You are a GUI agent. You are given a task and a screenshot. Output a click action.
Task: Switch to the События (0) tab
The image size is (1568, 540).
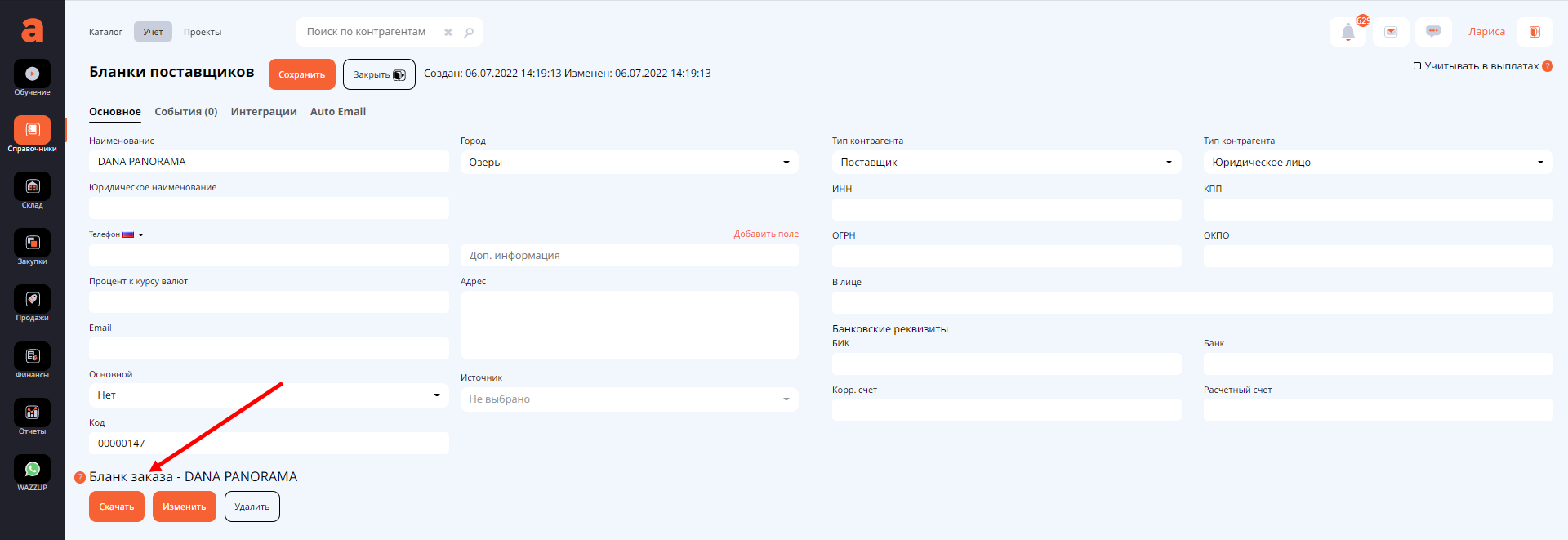[x=185, y=112]
